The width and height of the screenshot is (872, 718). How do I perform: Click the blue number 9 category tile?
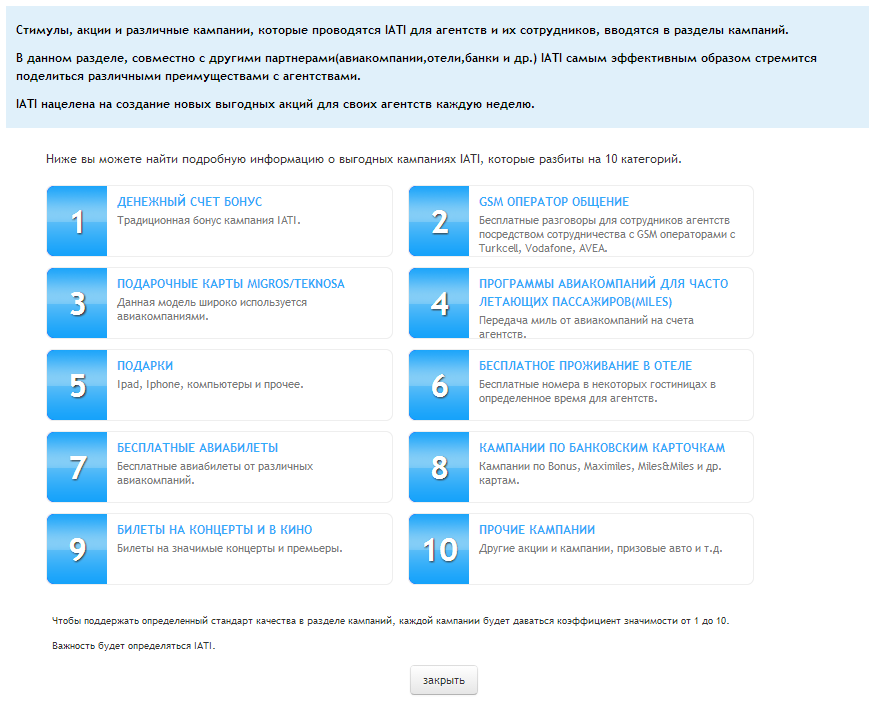[77, 549]
